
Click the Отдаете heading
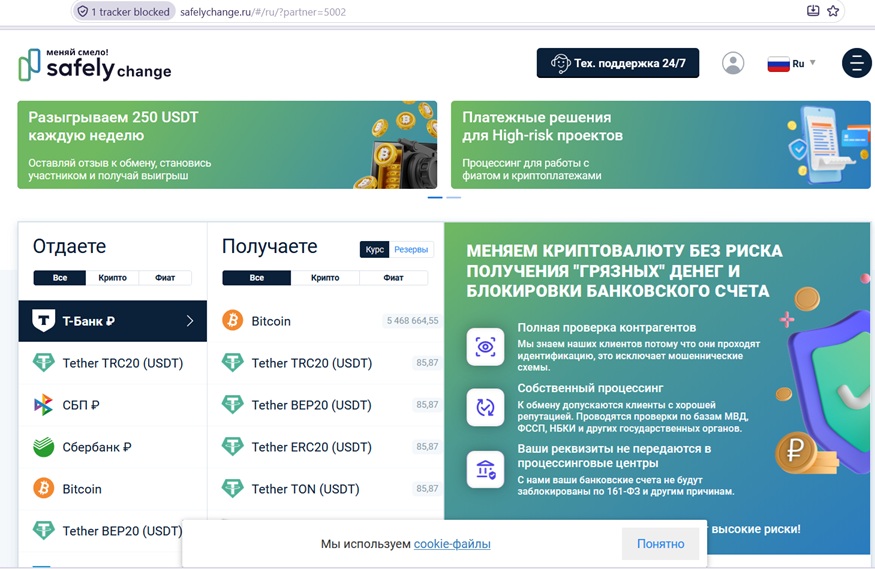69,246
